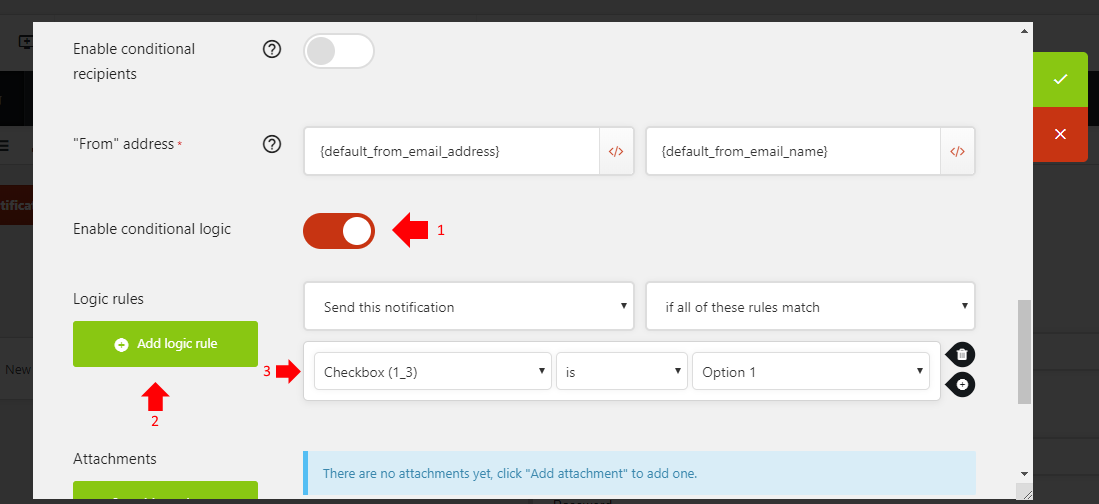Disable the conditional logic toggle
The height and width of the screenshot is (504, 1099).
click(x=339, y=231)
